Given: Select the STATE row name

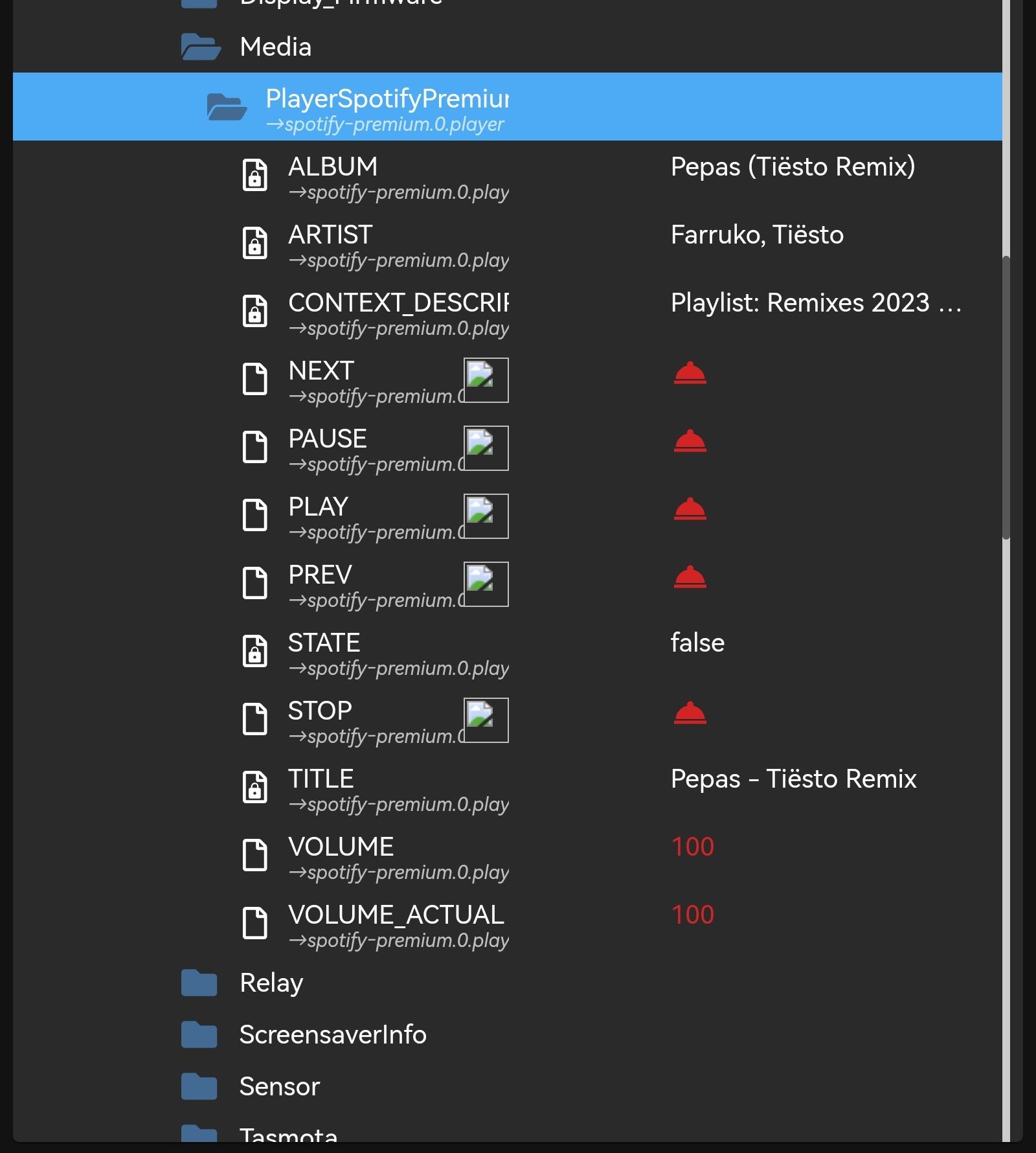Looking at the screenshot, I should pos(324,643).
